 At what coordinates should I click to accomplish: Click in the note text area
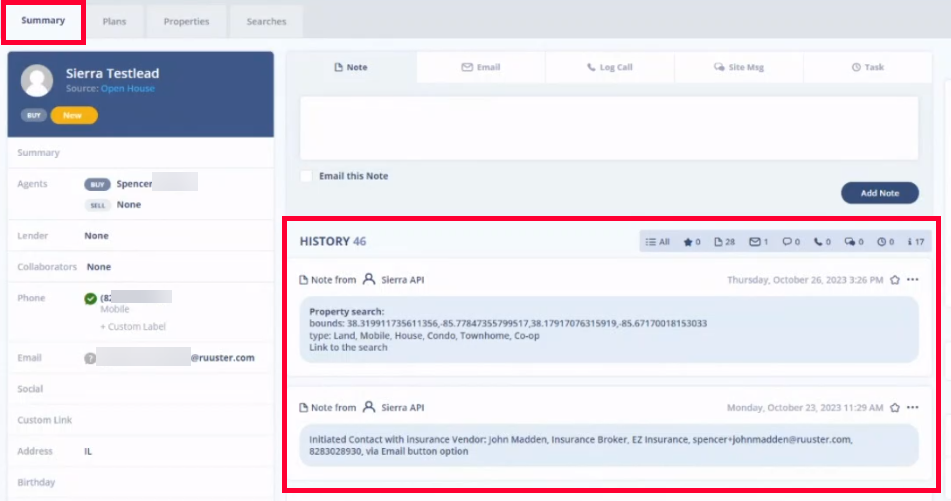tap(609, 128)
